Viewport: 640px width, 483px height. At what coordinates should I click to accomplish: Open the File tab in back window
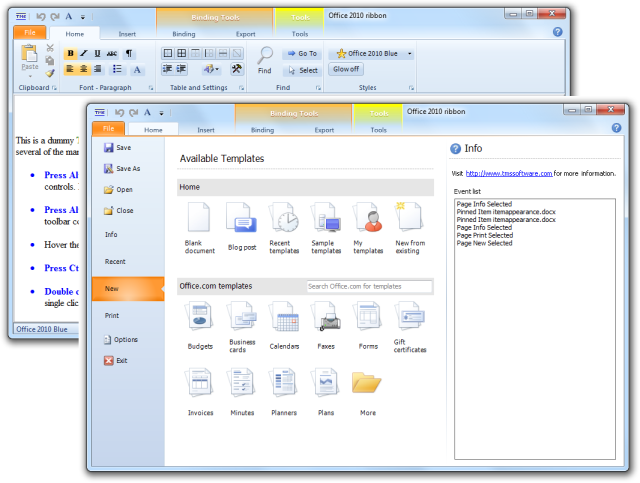tap(30, 32)
